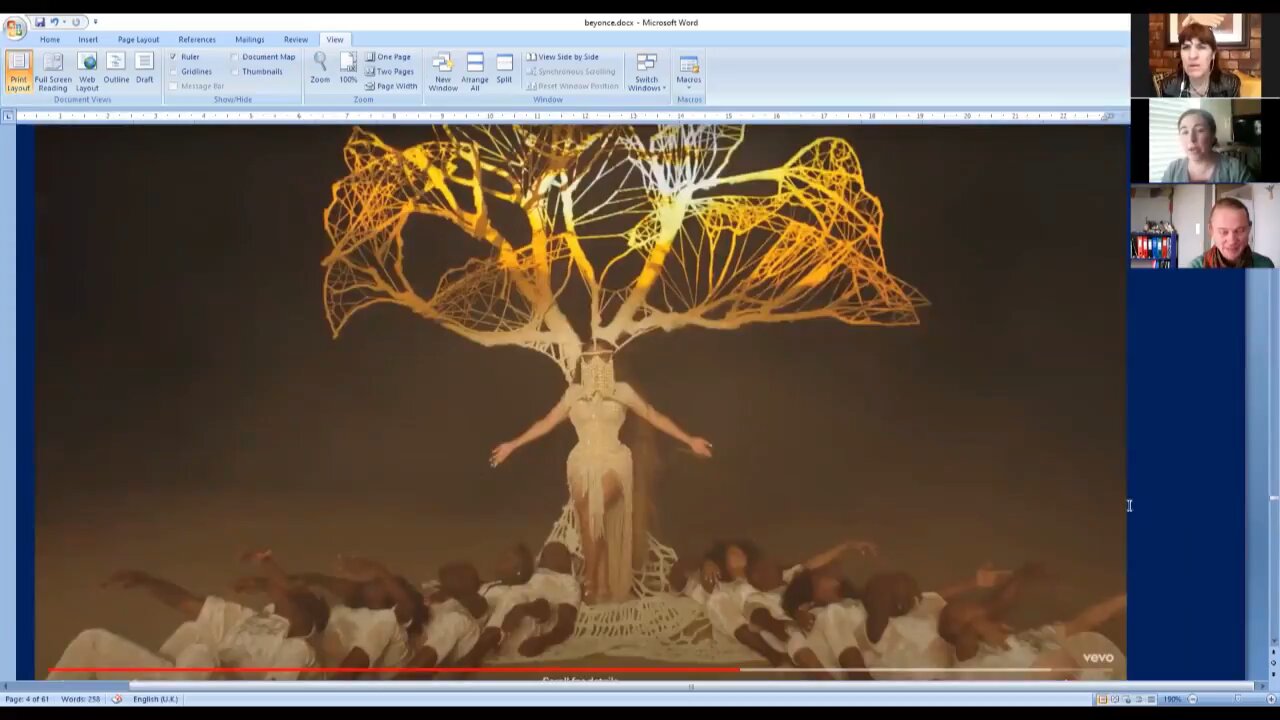This screenshot has width=1280, height=720.
Task: Open the Home ribbon tab
Action: (50, 39)
